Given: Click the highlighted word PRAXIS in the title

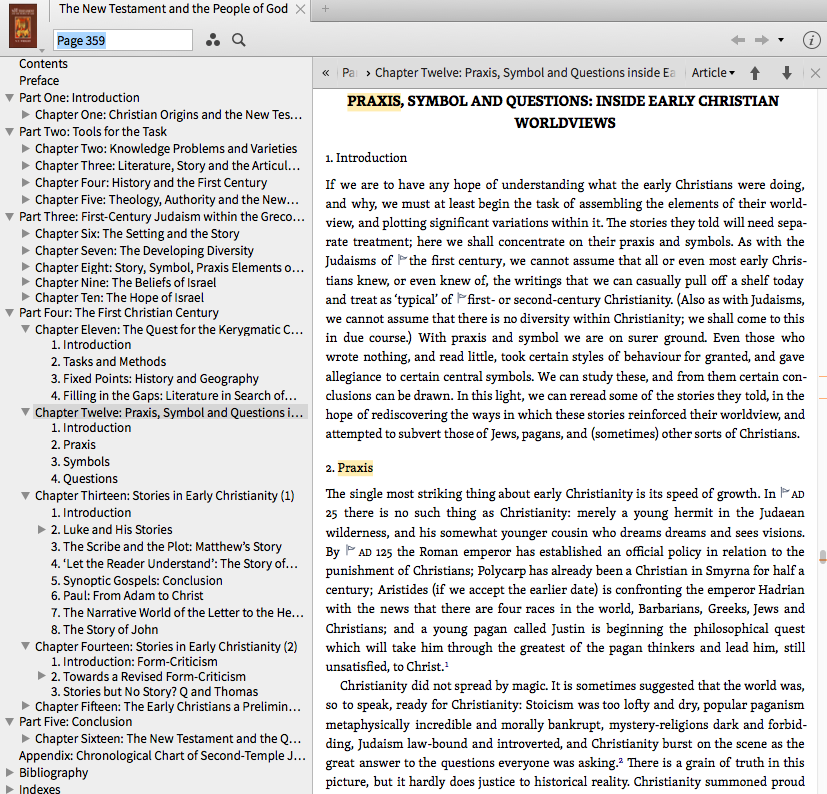Looking at the screenshot, I should [374, 101].
